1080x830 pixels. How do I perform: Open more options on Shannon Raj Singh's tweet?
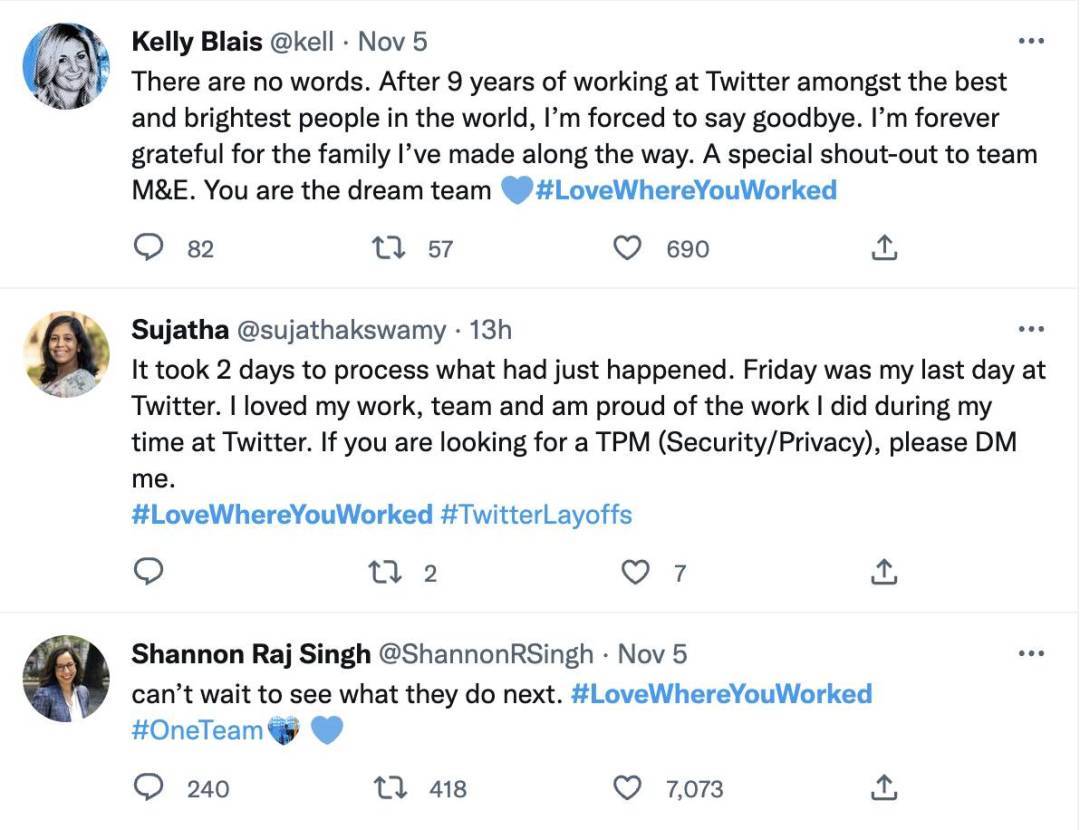point(1030,653)
